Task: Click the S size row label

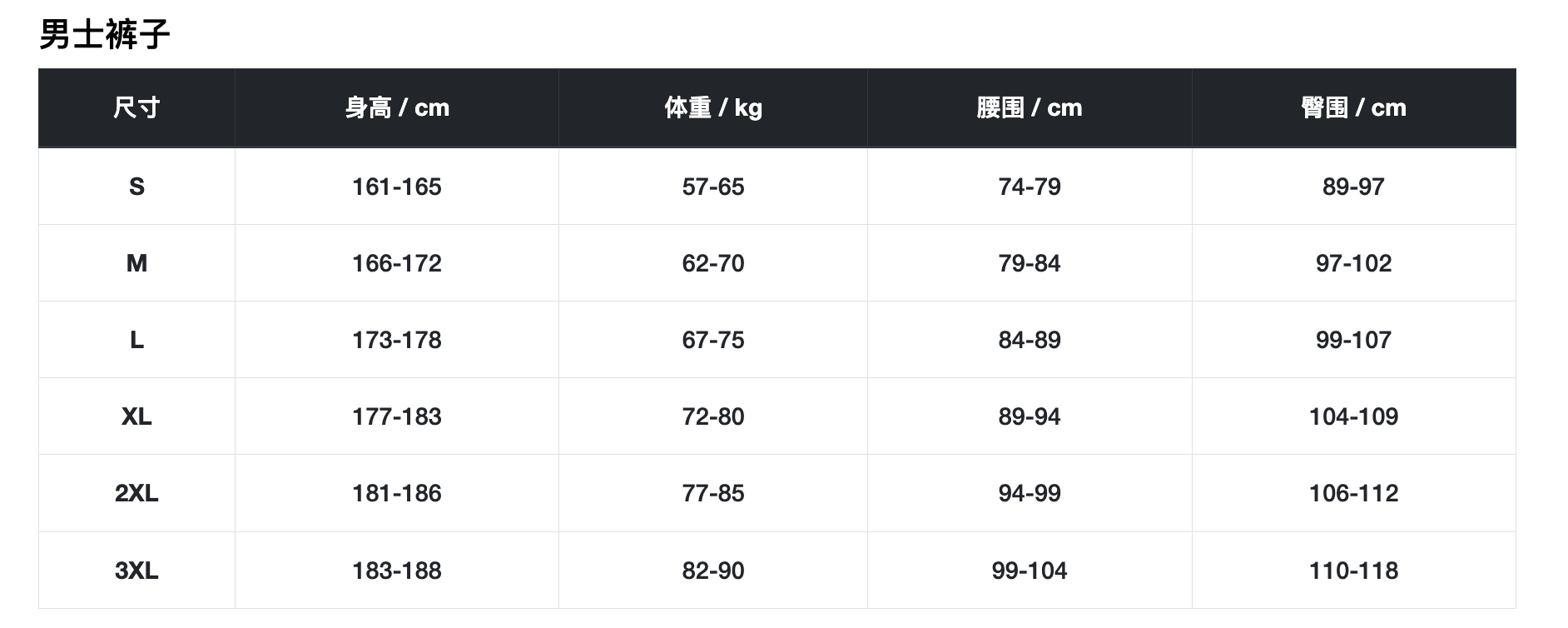Action: click(136, 187)
